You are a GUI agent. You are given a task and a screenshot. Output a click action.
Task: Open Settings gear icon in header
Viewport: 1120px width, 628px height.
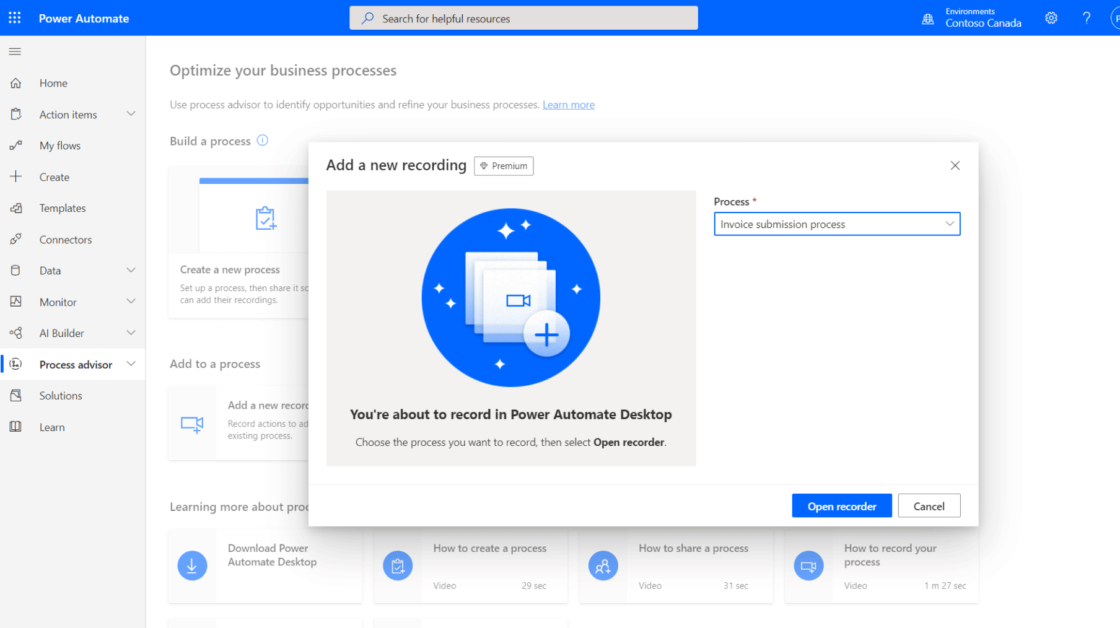tap(1051, 18)
